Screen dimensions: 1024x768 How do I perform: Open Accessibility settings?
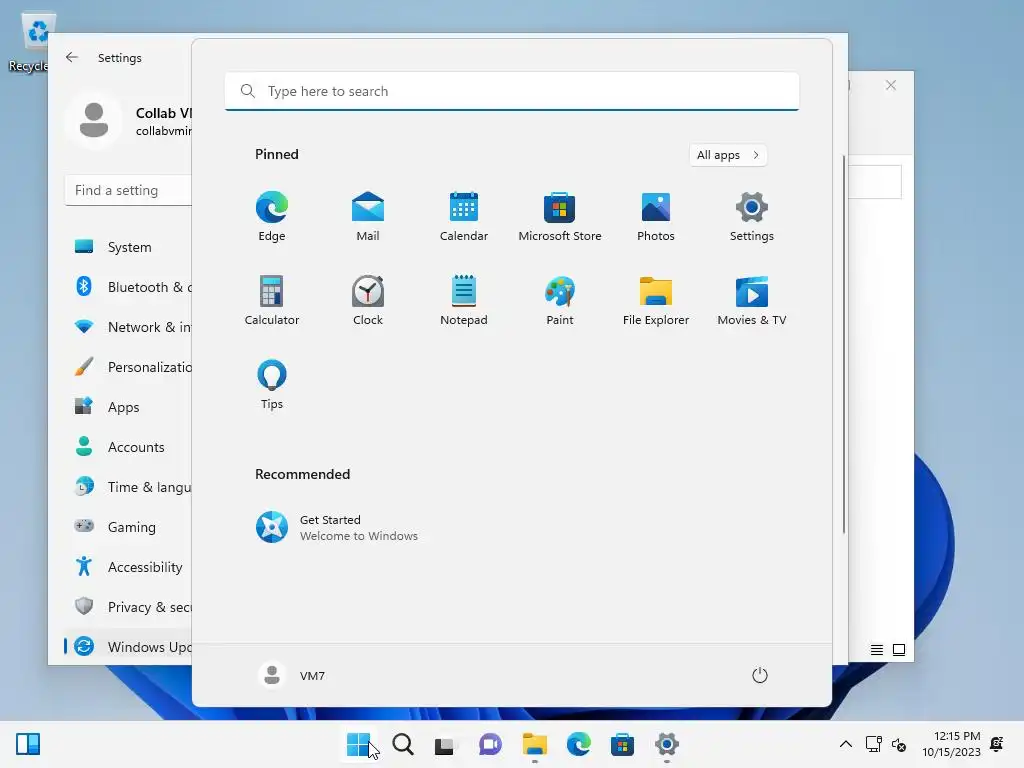pos(129,567)
